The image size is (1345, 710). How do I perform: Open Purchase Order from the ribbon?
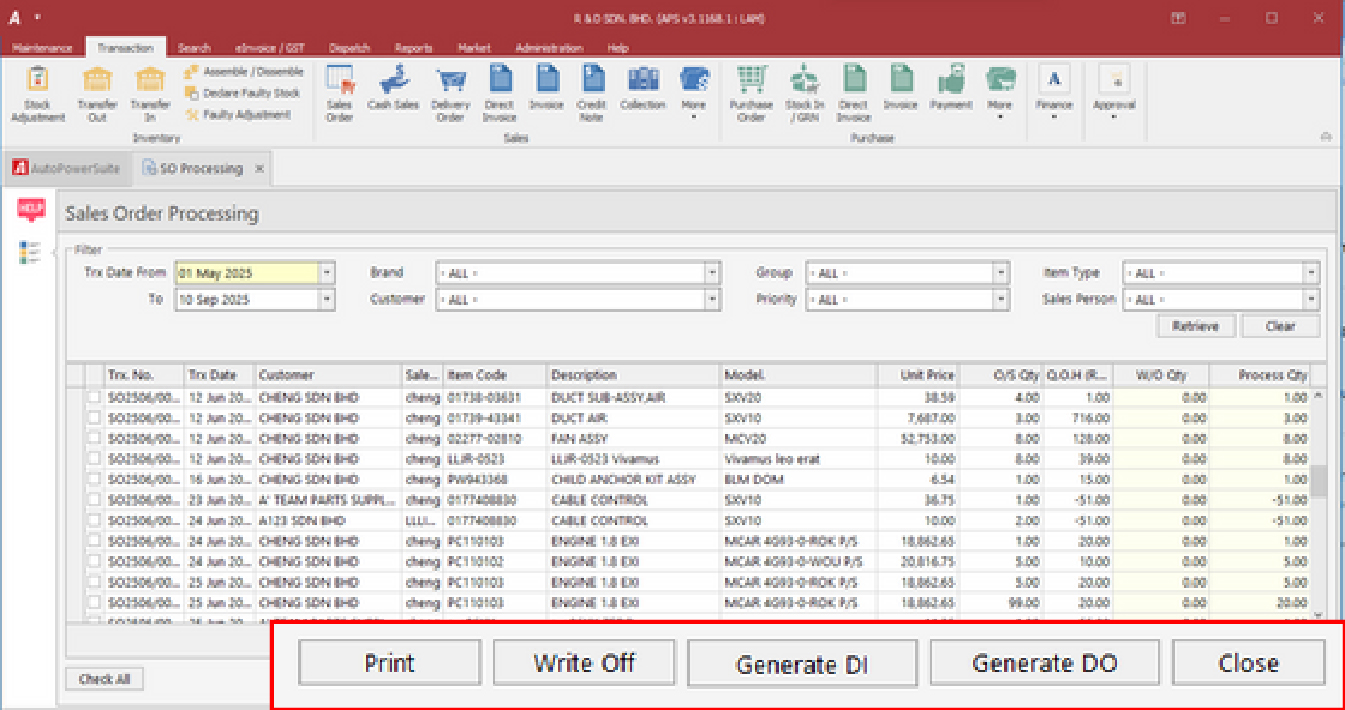[x=751, y=80]
